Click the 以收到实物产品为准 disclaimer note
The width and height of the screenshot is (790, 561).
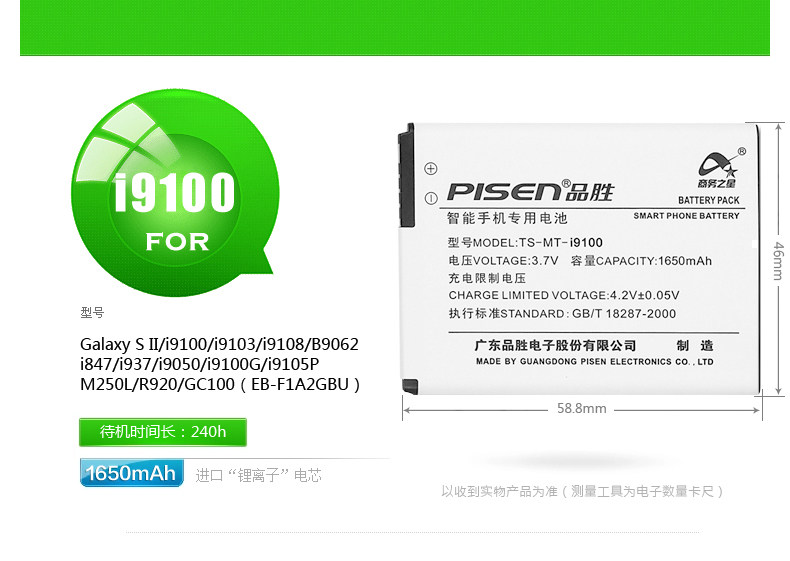pyautogui.click(x=582, y=491)
